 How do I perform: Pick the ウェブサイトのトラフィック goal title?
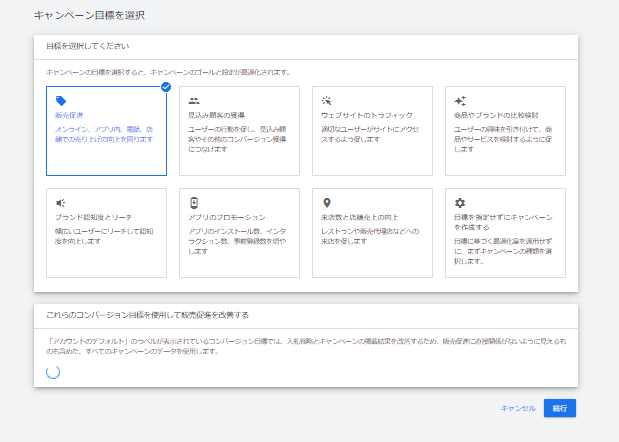point(367,115)
